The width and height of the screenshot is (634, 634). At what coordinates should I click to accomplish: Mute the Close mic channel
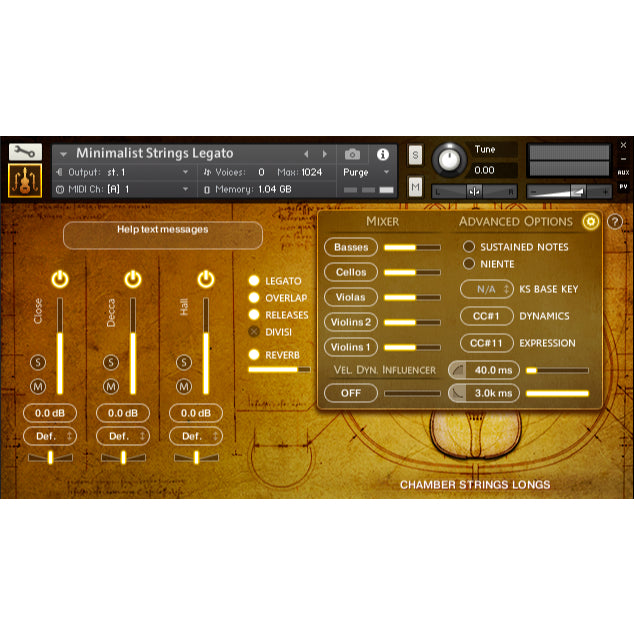click(38, 387)
